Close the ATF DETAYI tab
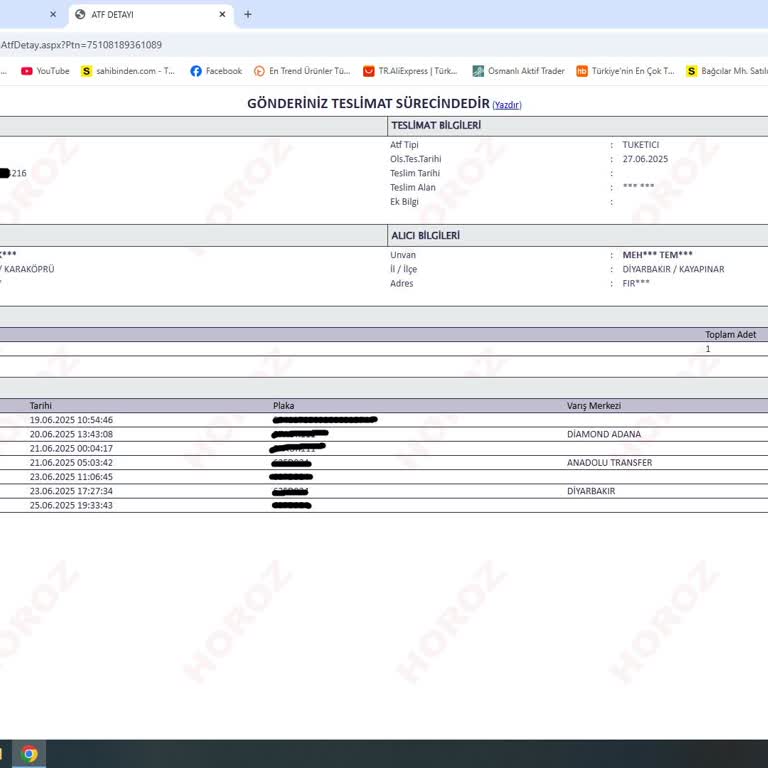This screenshot has width=768, height=768. (223, 15)
